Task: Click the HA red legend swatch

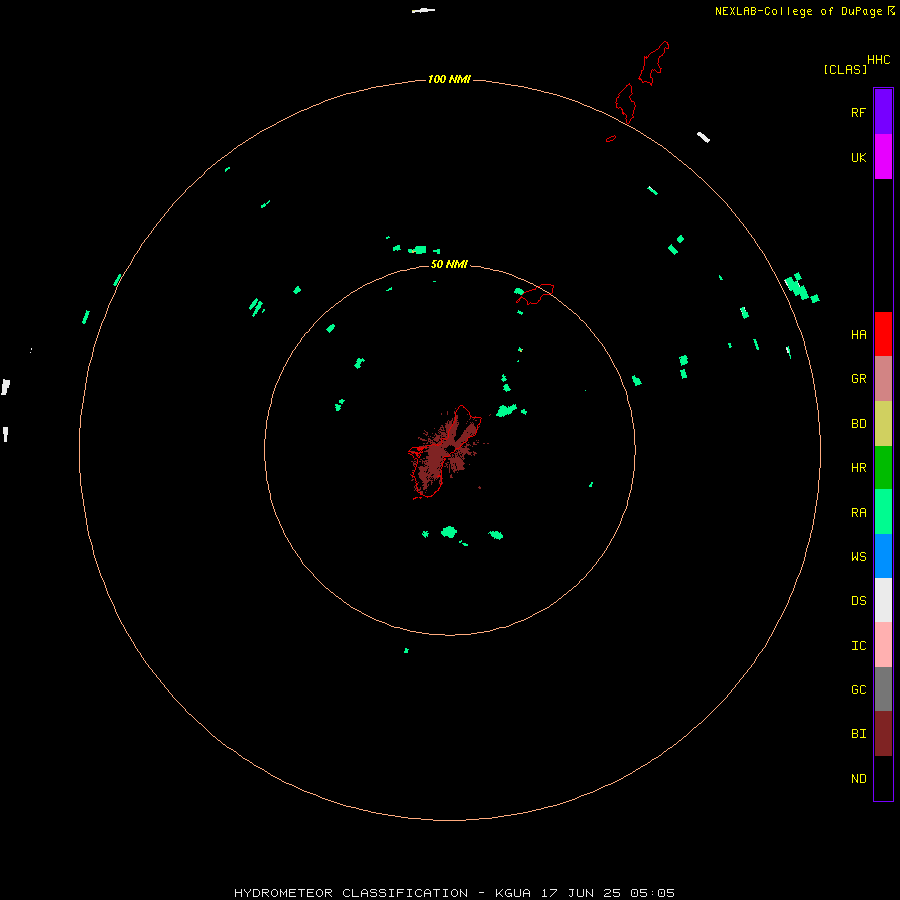Action: [x=883, y=334]
